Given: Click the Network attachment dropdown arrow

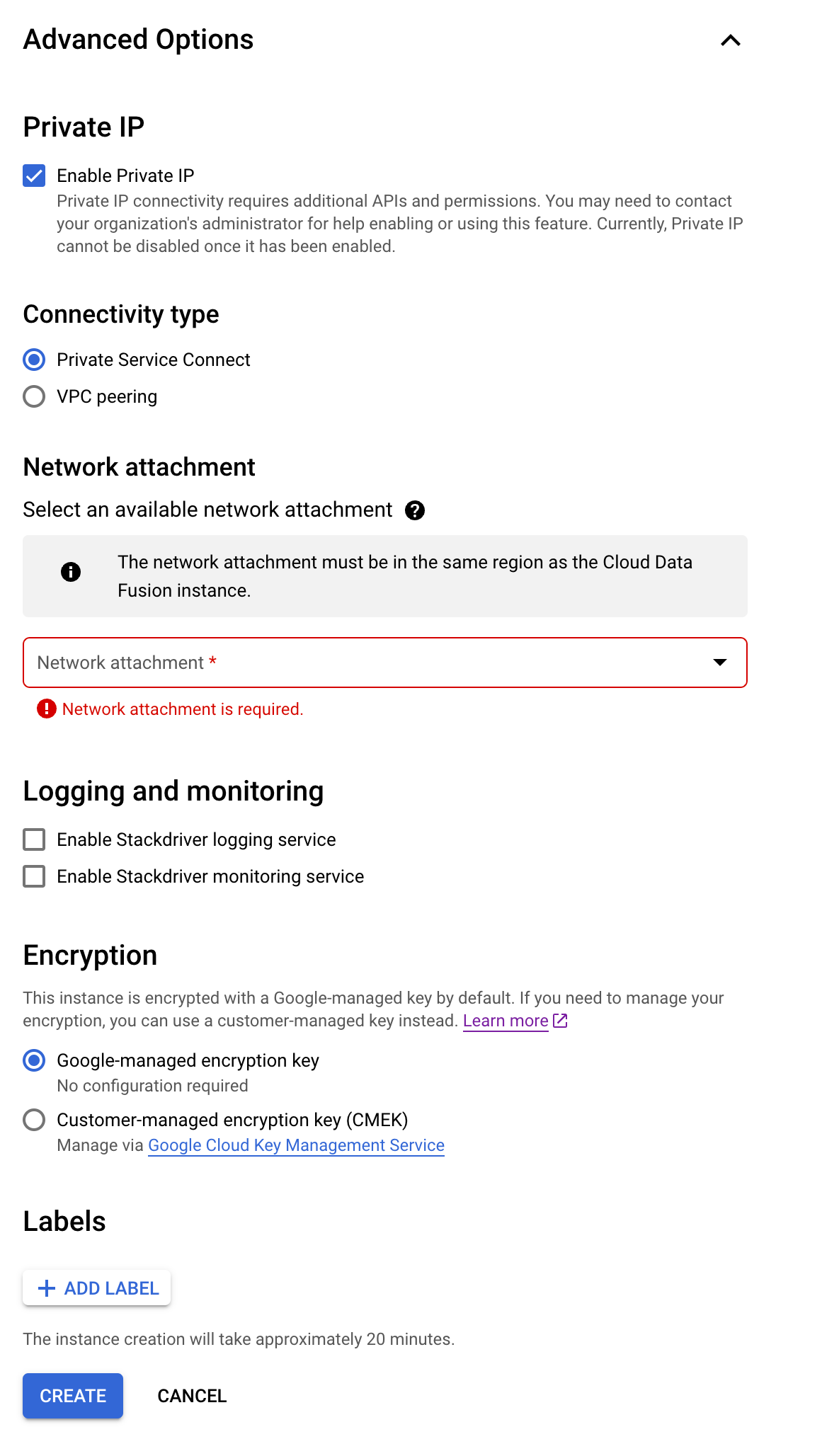Looking at the screenshot, I should [720, 663].
